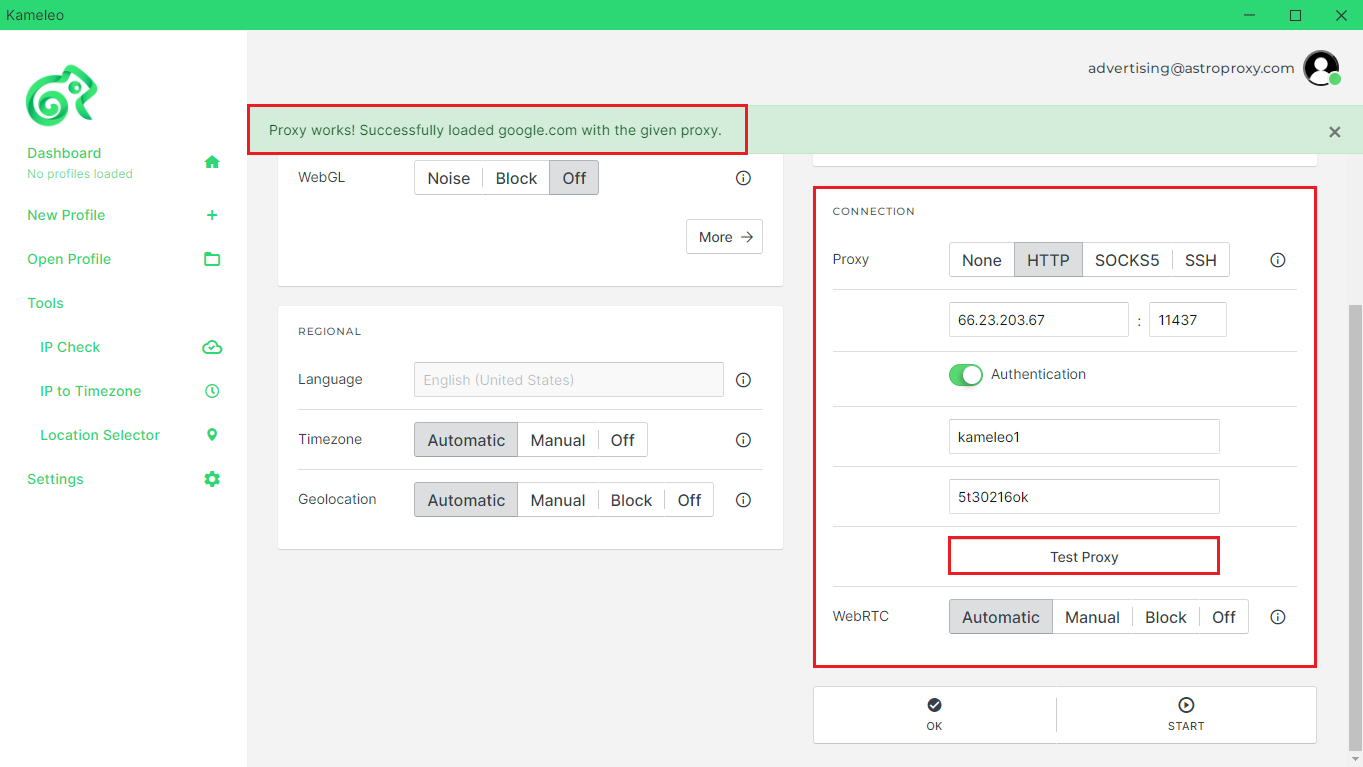
Task: Click the proxy password field
Action: (1084, 497)
